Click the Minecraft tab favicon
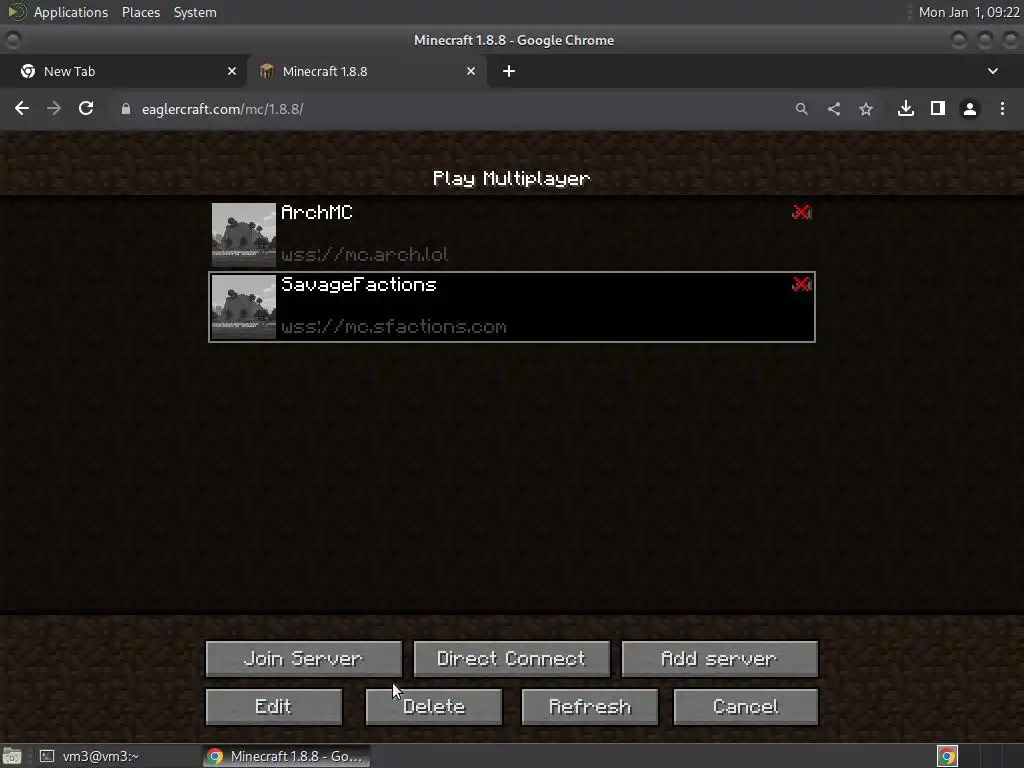The width and height of the screenshot is (1024, 768). (266, 71)
